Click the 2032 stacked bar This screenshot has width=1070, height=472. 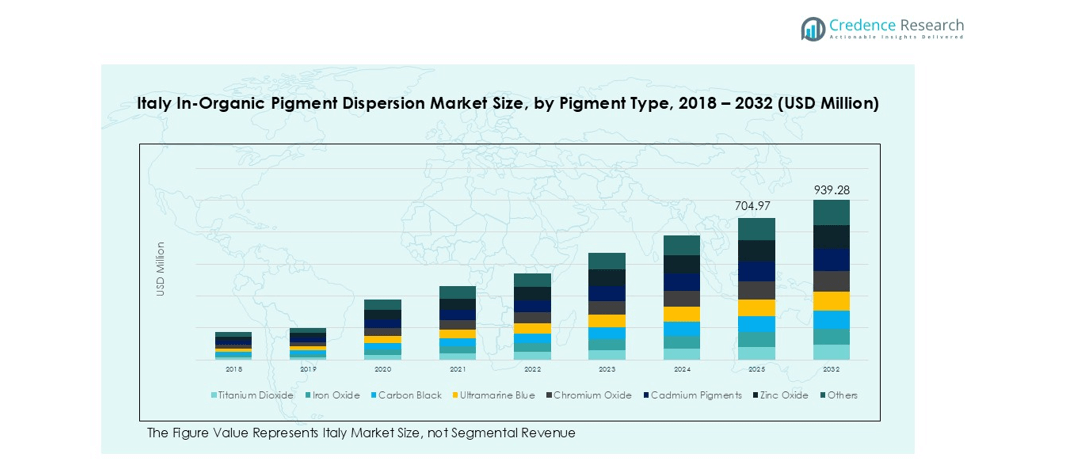831,280
